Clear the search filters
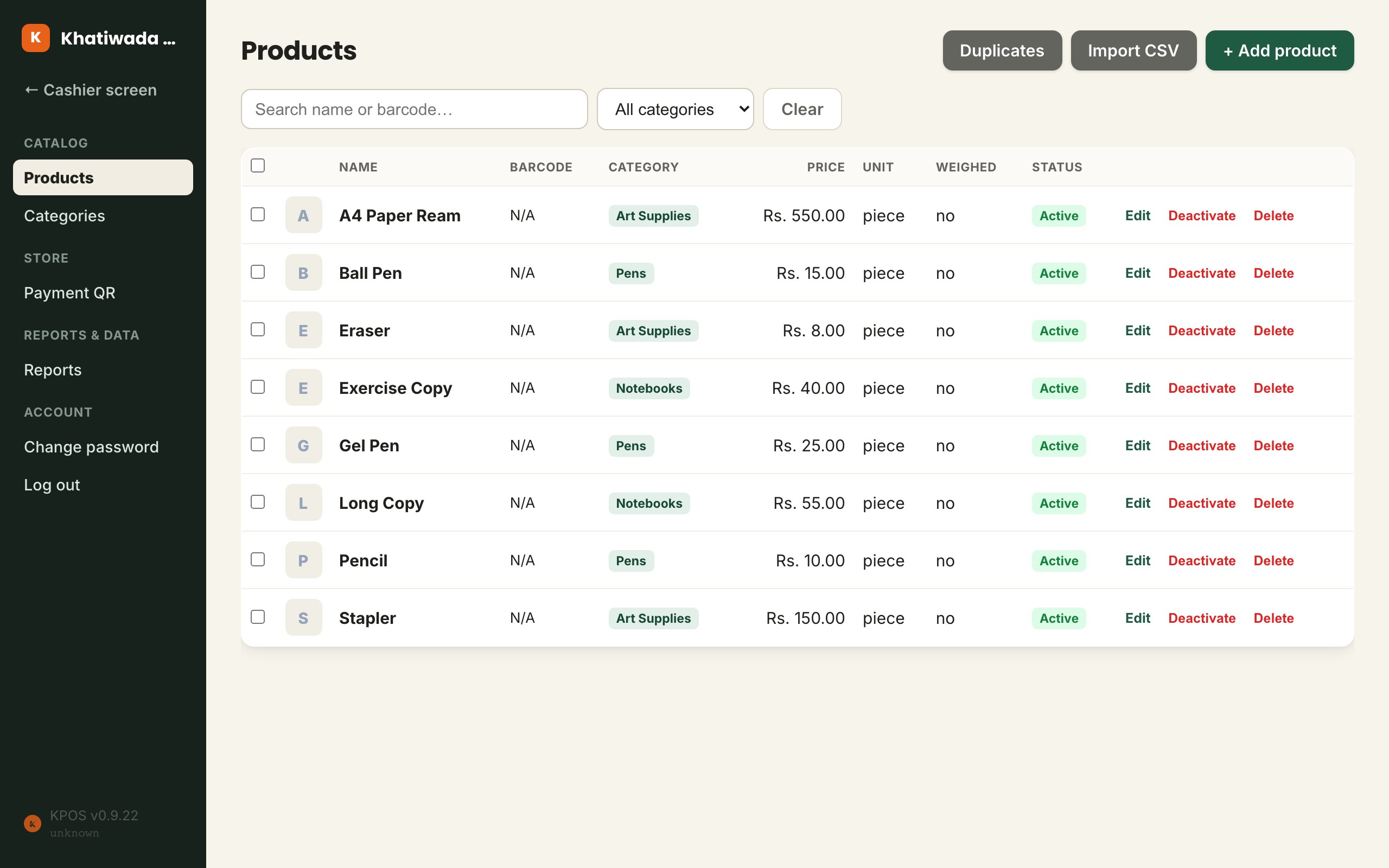Image resolution: width=1389 pixels, height=868 pixels. coord(802,109)
